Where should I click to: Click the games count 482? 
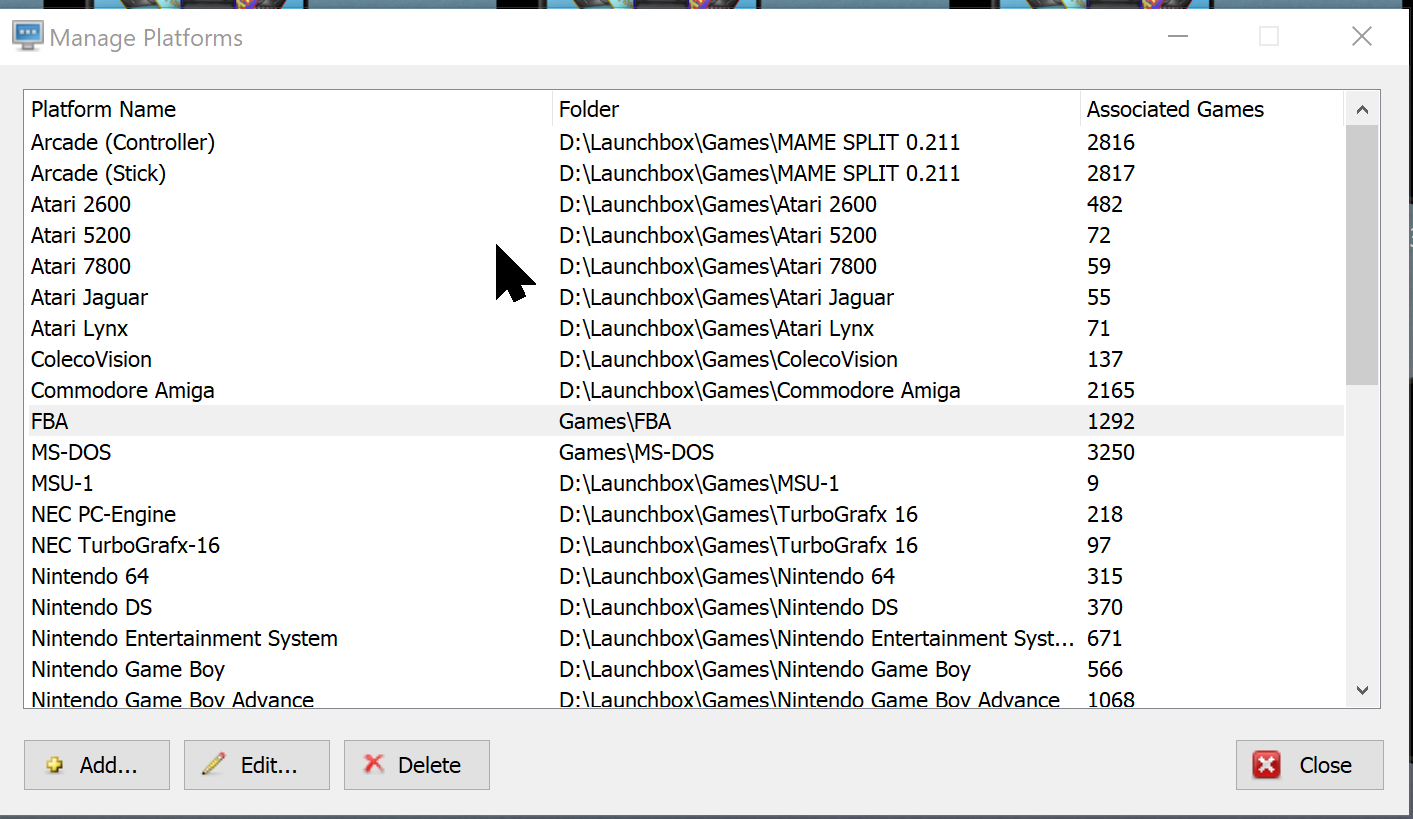(x=1105, y=204)
